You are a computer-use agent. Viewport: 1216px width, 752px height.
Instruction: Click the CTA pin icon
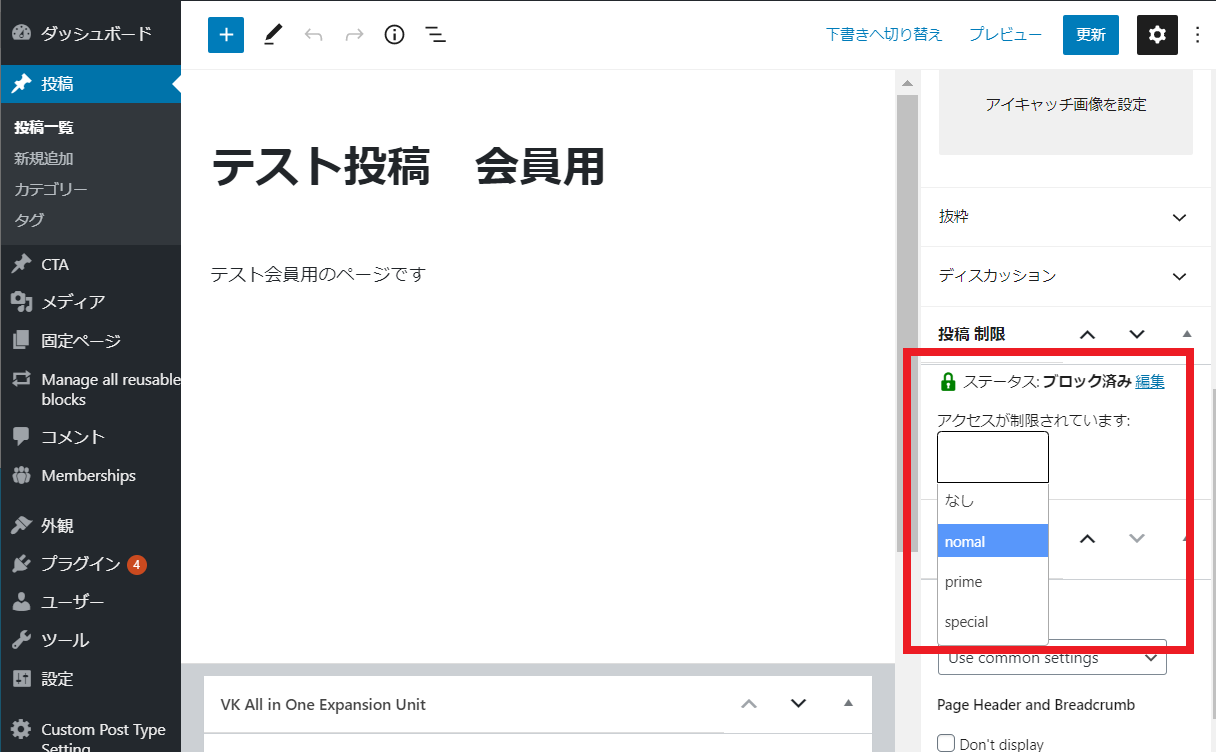21,264
